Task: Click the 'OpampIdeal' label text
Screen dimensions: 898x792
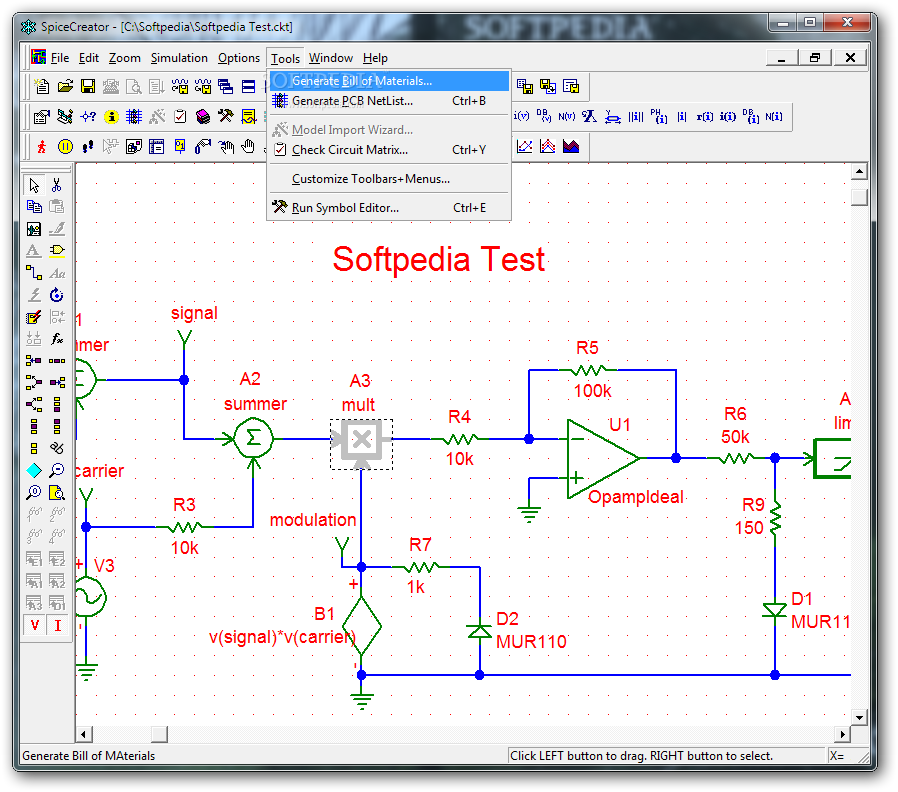Action: coord(636,497)
